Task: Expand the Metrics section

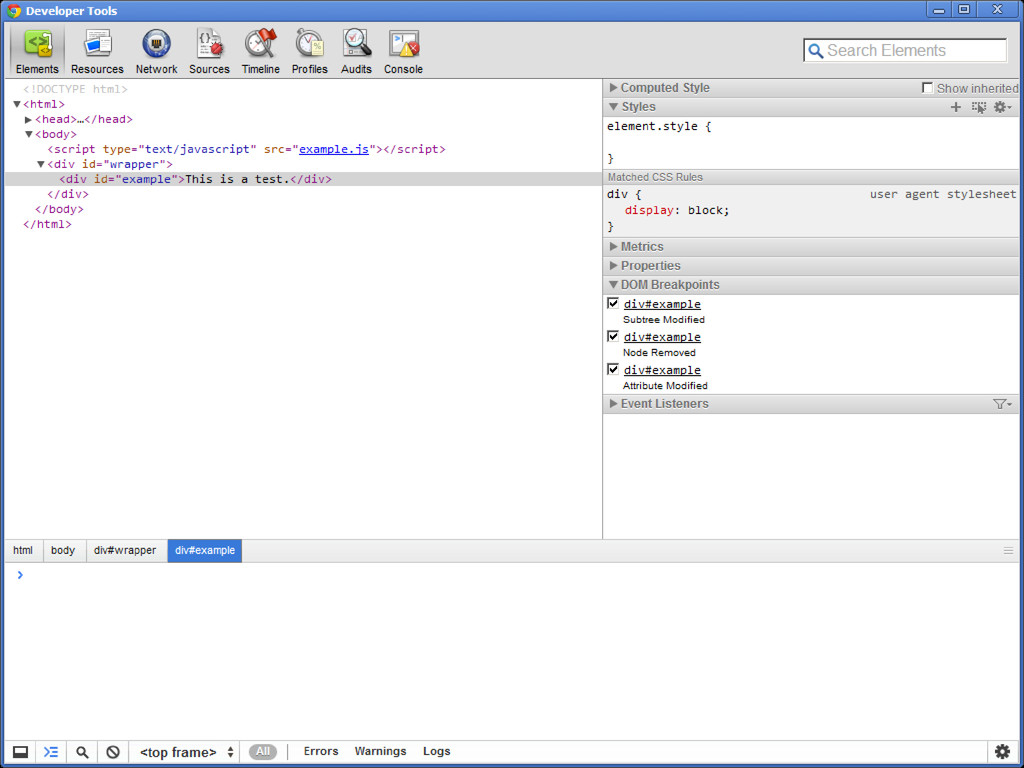Action: pos(613,246)
